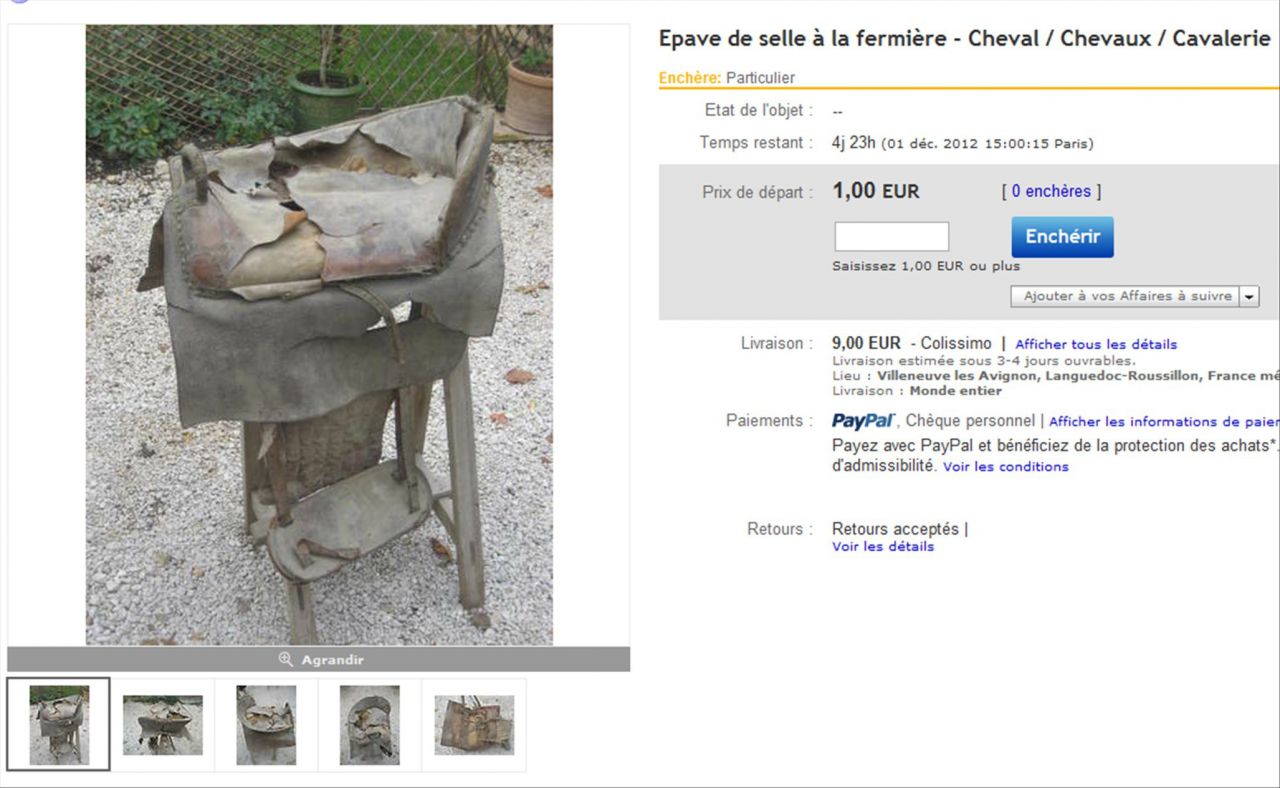Click the Agrandir enlarge bar
Viewport: 1280px width, 788px height.
click(319, 660)
